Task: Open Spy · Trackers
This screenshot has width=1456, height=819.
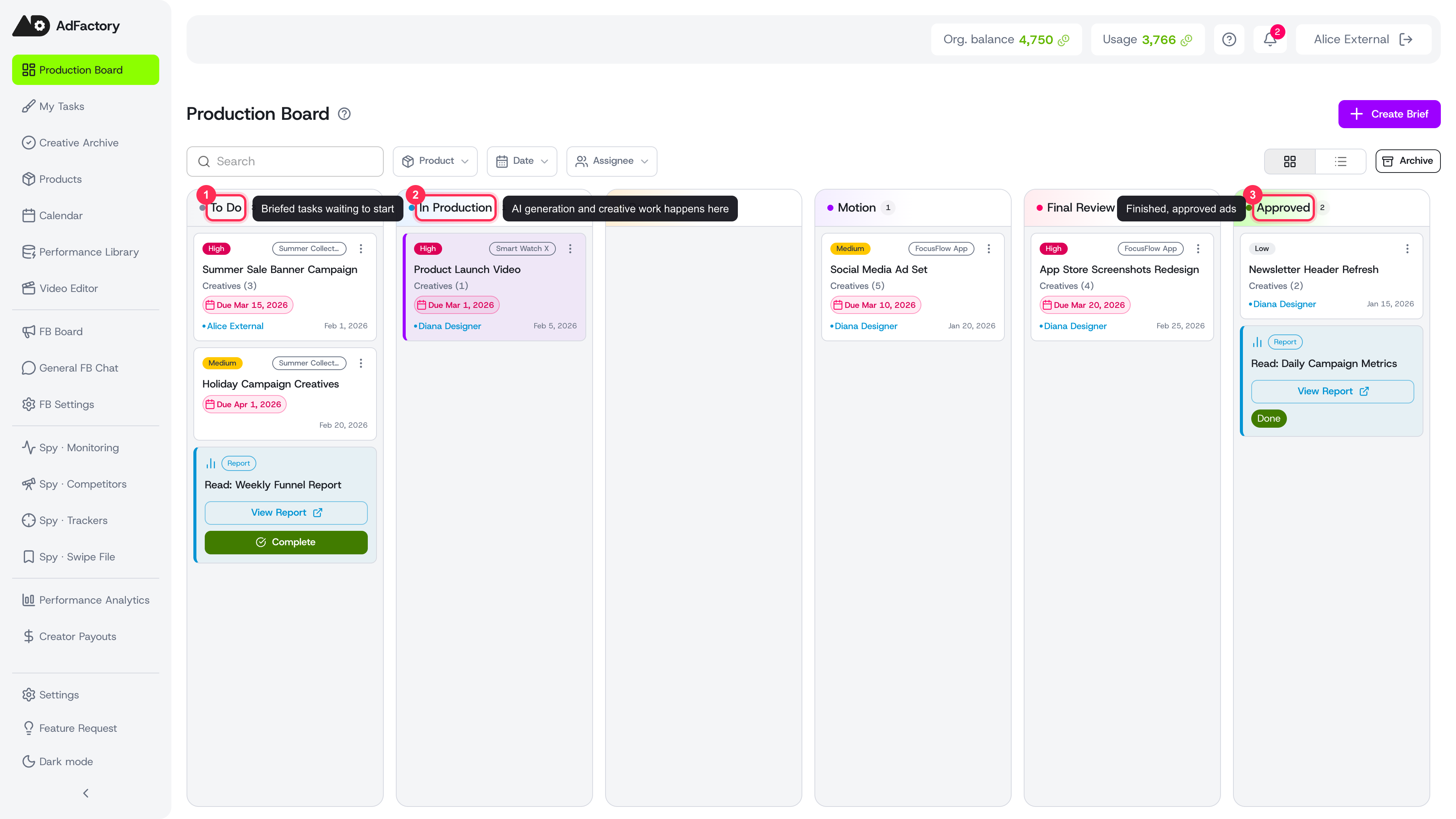Action: (x=86, y=521)
